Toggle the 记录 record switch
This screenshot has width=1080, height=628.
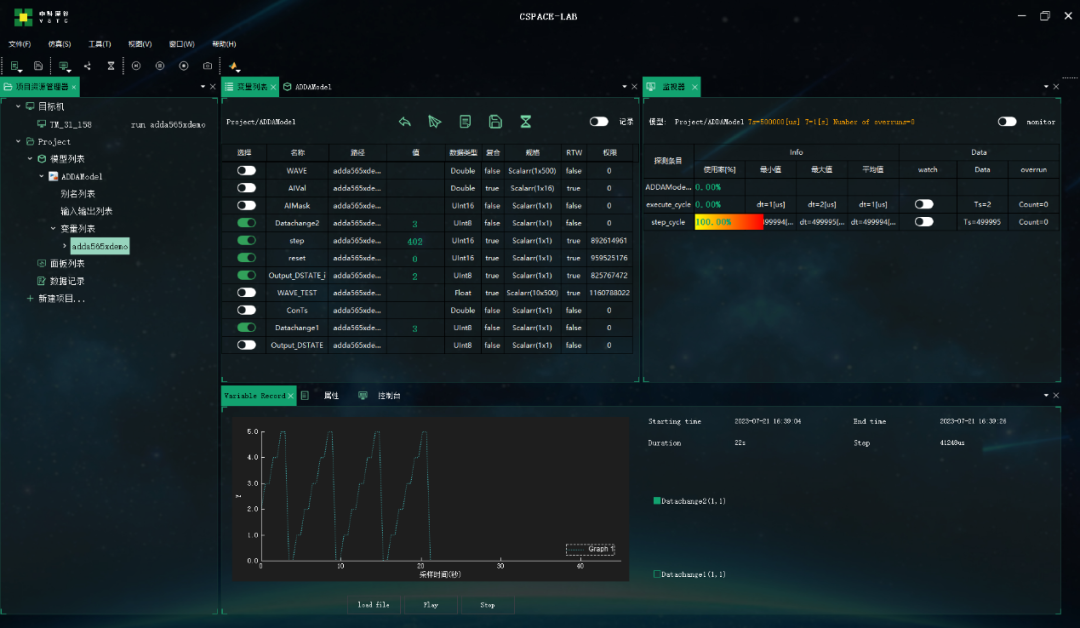coord(599,121)
